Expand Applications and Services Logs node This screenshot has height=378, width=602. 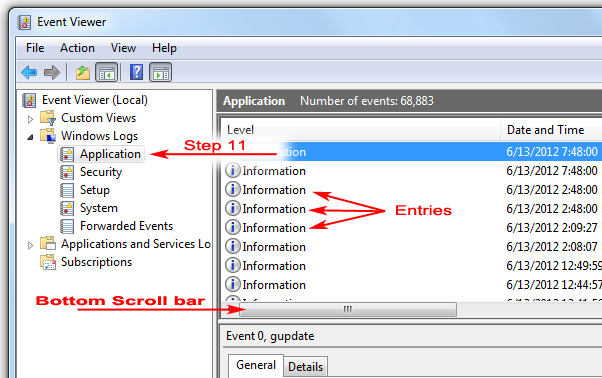[30, 245]
